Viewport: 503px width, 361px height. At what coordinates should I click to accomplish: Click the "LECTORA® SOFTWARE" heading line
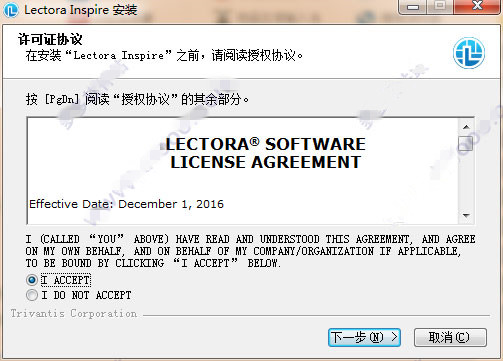coord(266,144)
